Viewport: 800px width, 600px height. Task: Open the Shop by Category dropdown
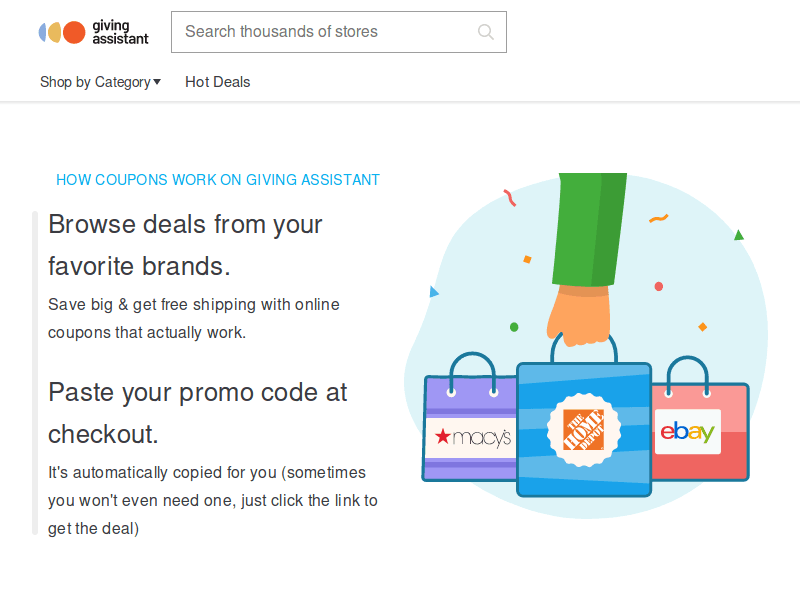[x=100, y=82]
